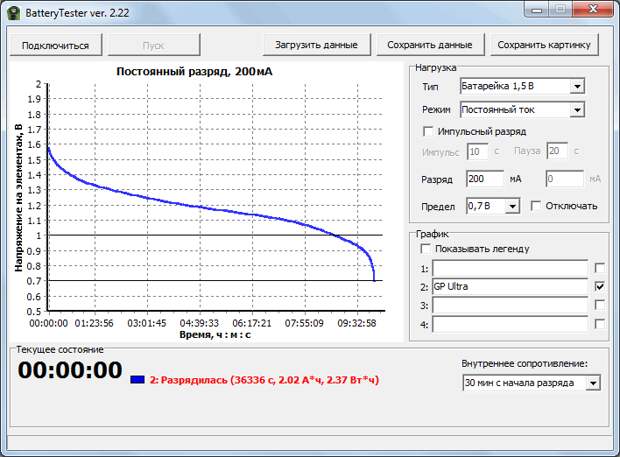Image resolution: width=620 pixels, height=457 pixels.
Task: Enable Показывать легенду checkbox
Action: (425, 249)
